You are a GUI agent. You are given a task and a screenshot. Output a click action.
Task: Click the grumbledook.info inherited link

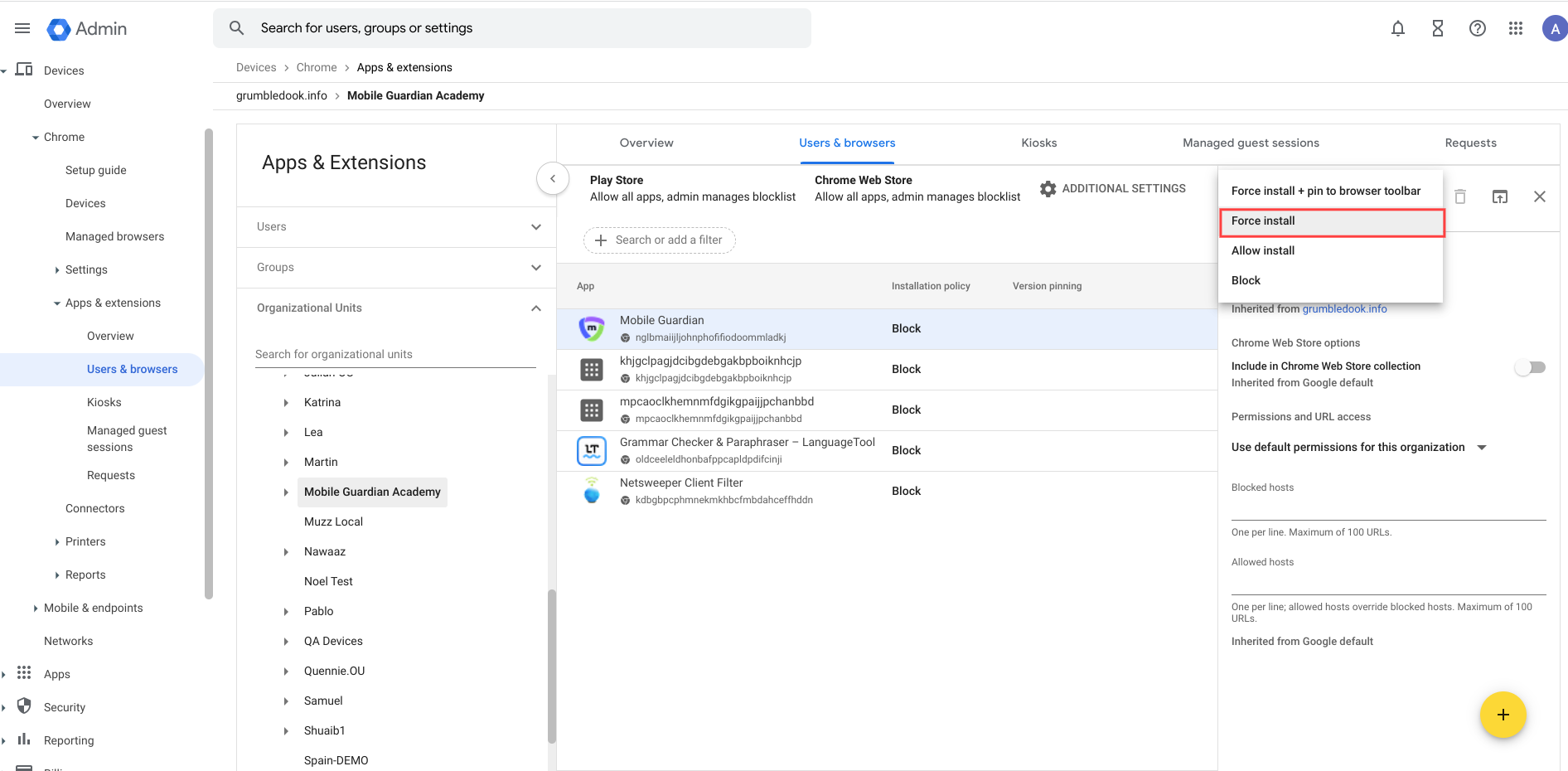tap(1344, 309)
